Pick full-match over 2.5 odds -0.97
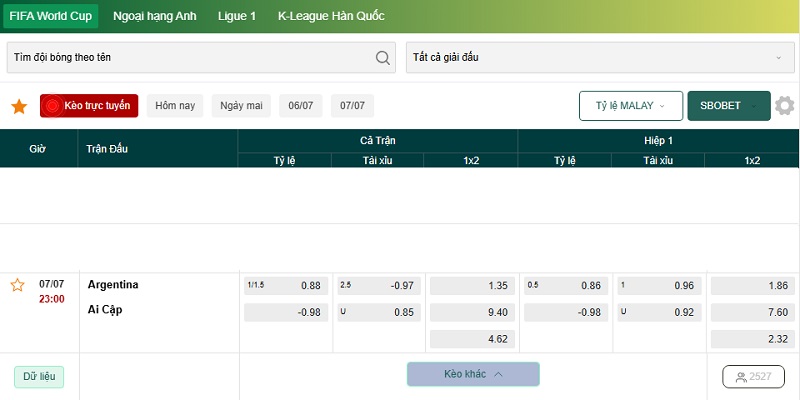This screenshot has height=400, width=800. (x=379, y=286)
